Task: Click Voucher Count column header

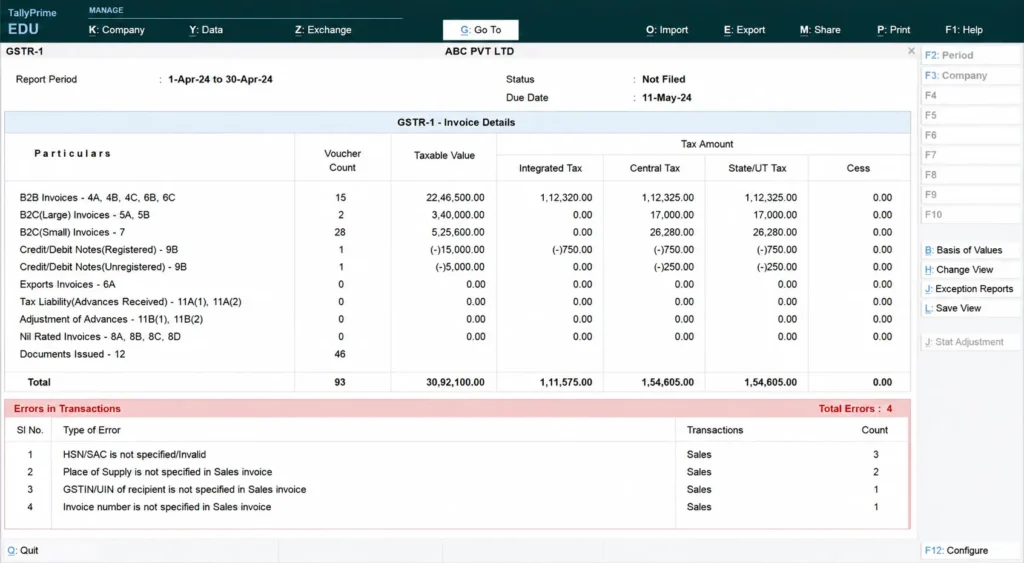Action: [x=342, y=161]
